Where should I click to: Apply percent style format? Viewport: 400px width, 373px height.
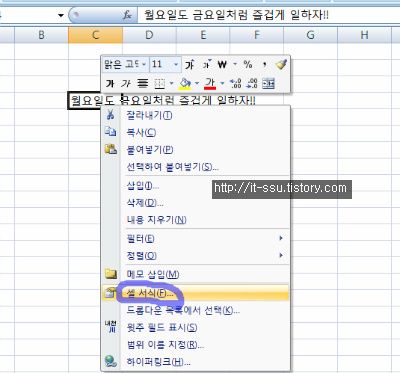click(248, 64)
